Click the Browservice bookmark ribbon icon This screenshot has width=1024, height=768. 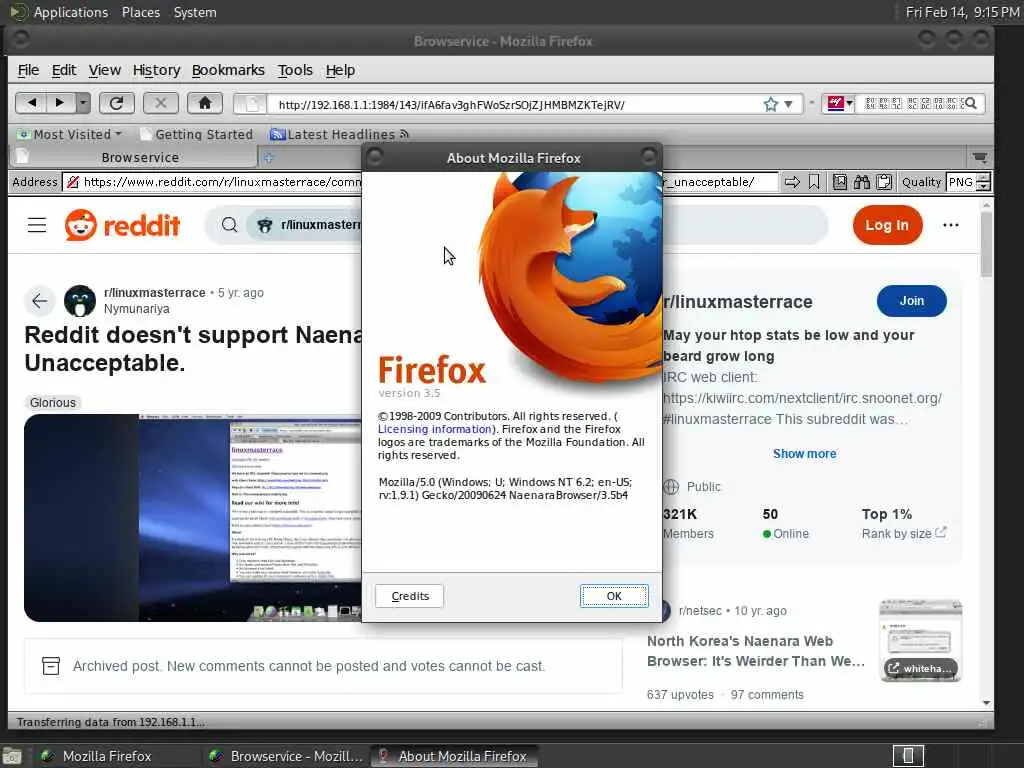[814, 182]
